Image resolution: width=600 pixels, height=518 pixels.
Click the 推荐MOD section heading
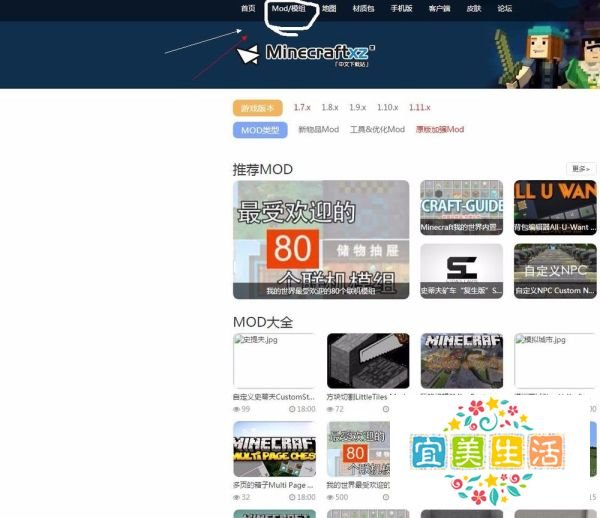click(x=263, y=169)
